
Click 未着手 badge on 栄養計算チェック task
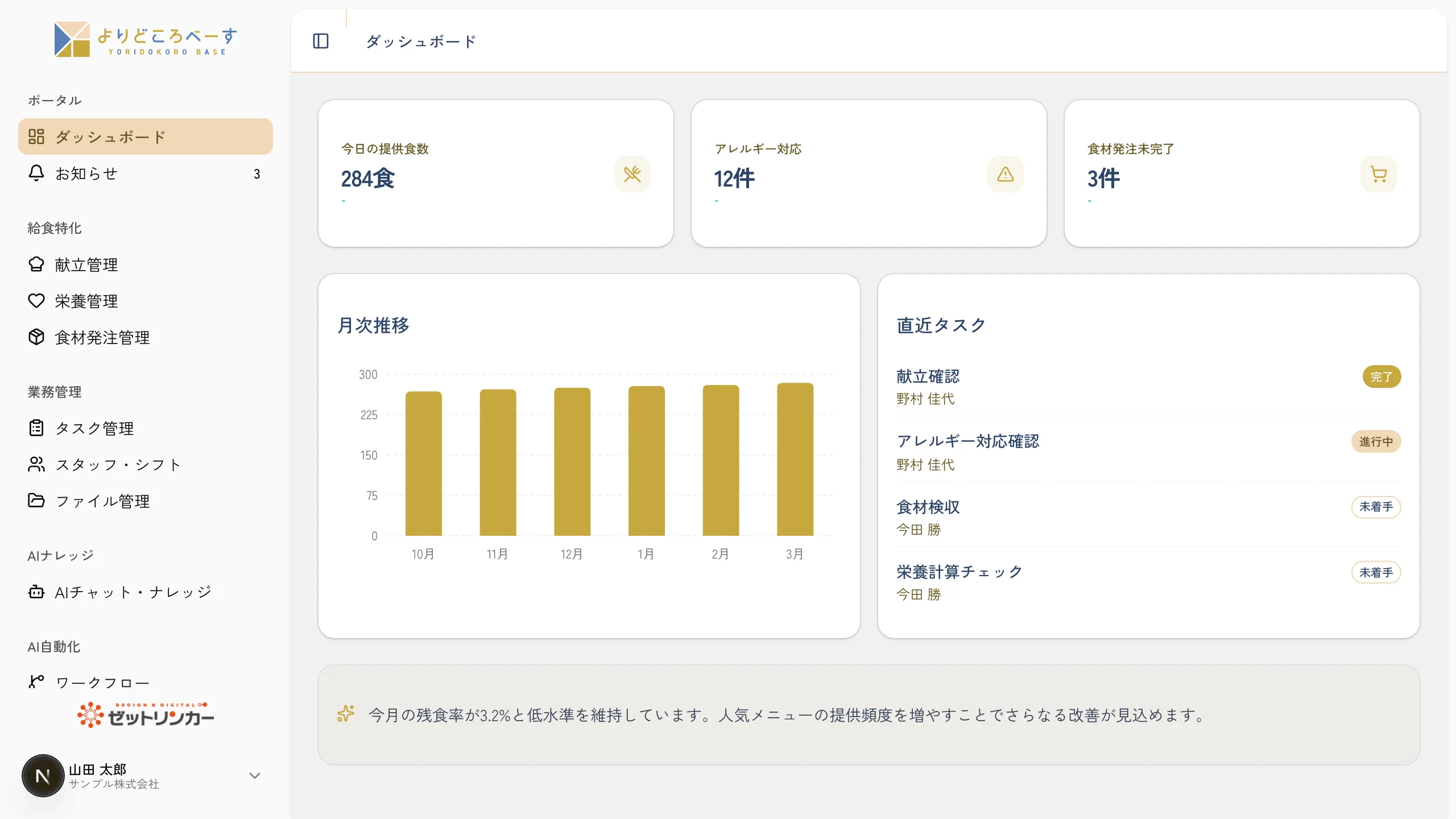point(1376,572)
